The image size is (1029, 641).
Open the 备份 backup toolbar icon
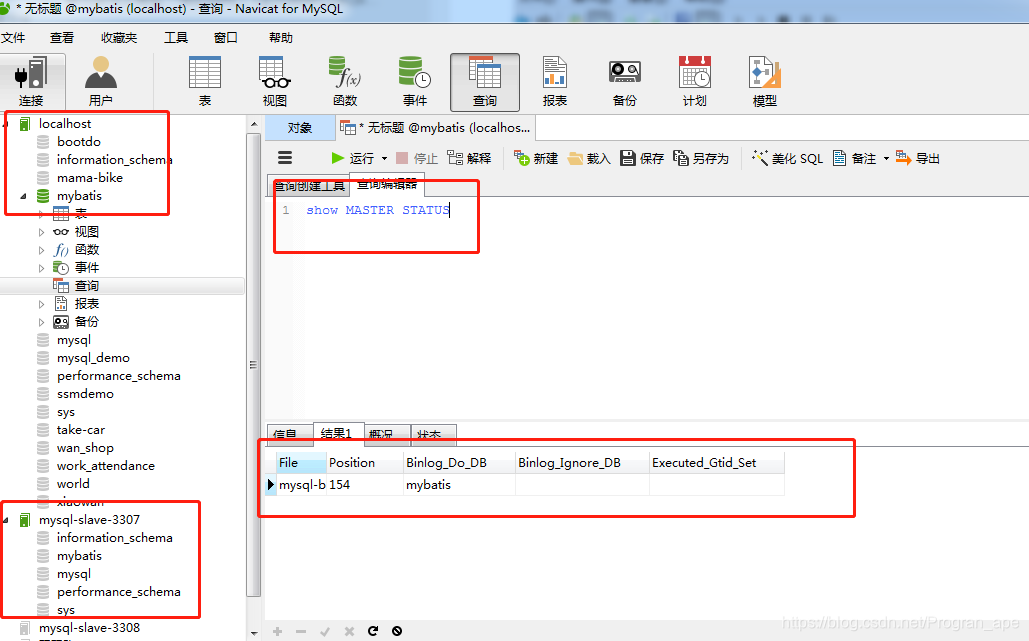coord(625,82)
